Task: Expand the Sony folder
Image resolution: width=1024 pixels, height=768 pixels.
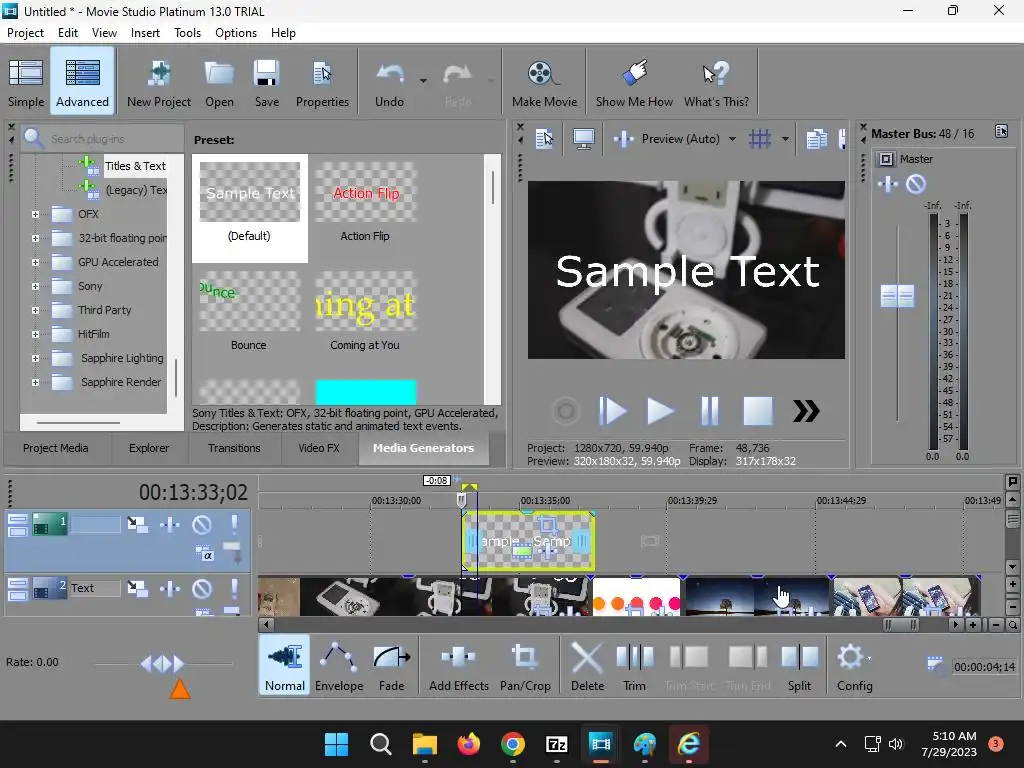Action: [x=35, y=286]
